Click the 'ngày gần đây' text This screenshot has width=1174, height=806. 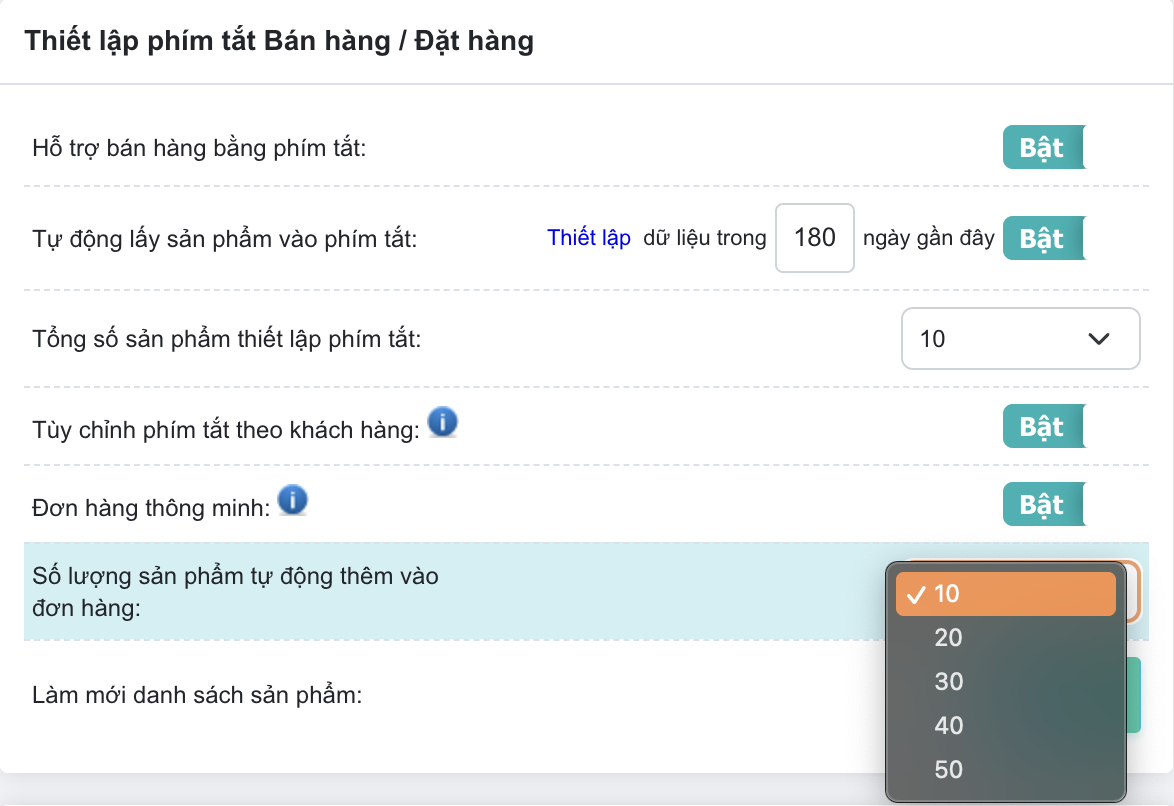tap(928, 238)
